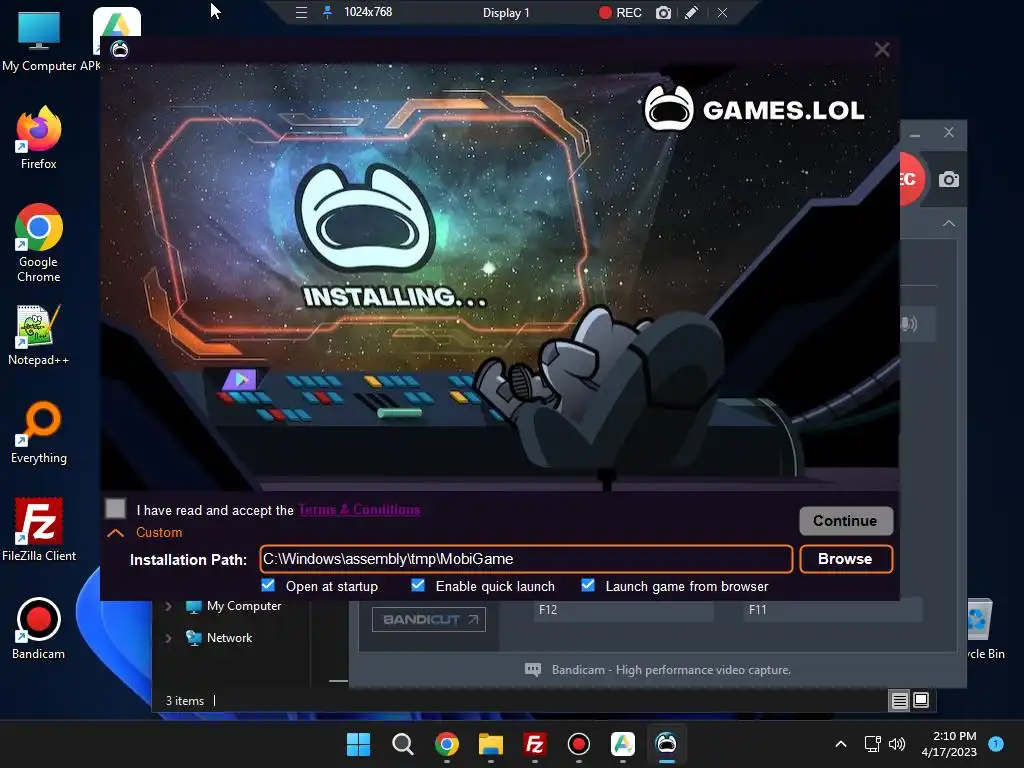The image size is (1024, 768).
Task: Open the Google Drive-style taskbar app
Action: 622,744
